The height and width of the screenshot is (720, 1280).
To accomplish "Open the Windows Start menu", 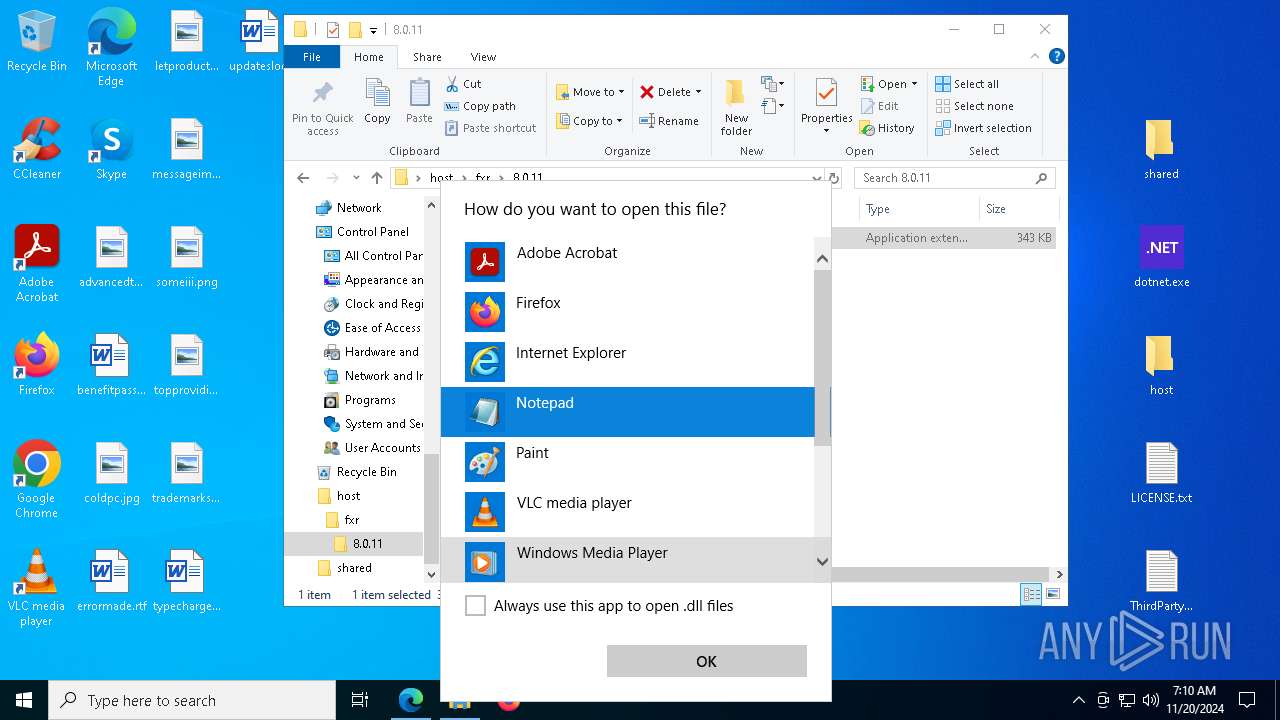I will (x=23, y=700).
